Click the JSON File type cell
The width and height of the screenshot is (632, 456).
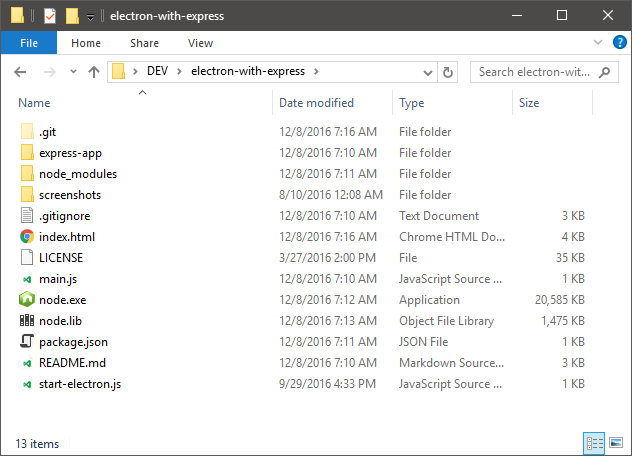click(424, 342)
